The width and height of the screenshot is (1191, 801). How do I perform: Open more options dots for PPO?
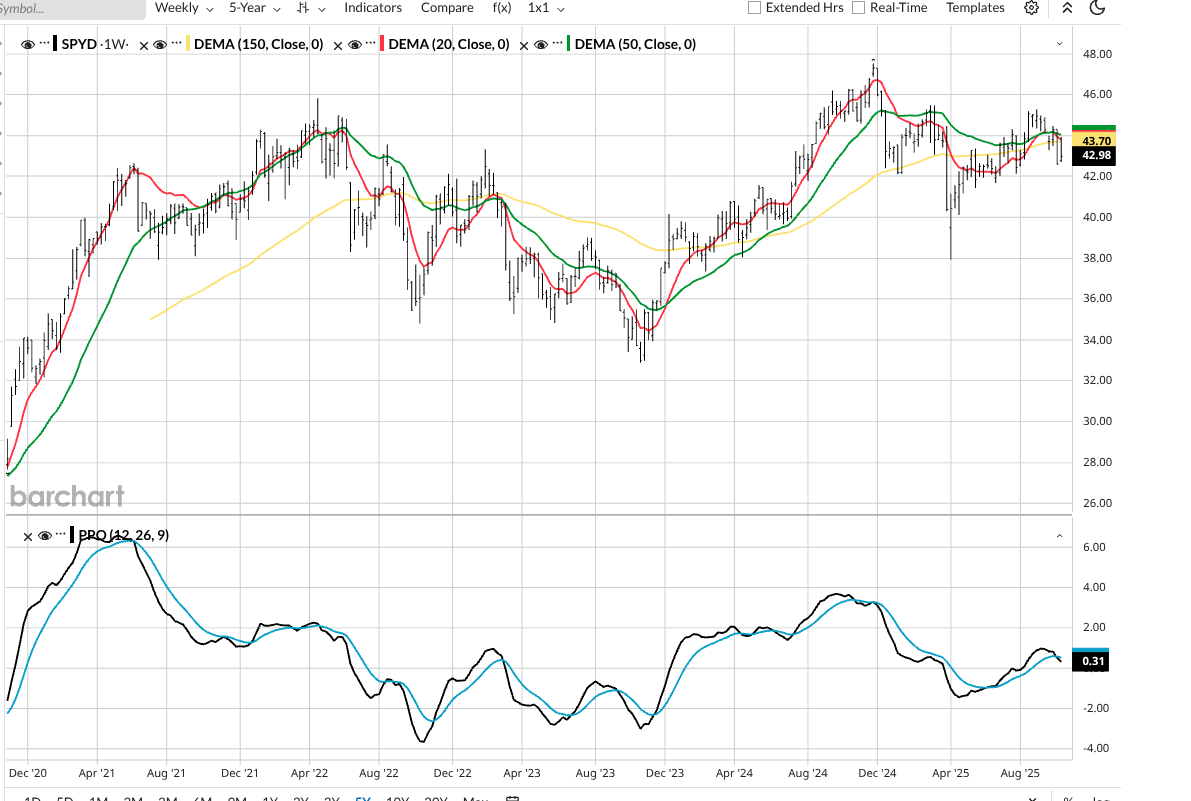61,535
